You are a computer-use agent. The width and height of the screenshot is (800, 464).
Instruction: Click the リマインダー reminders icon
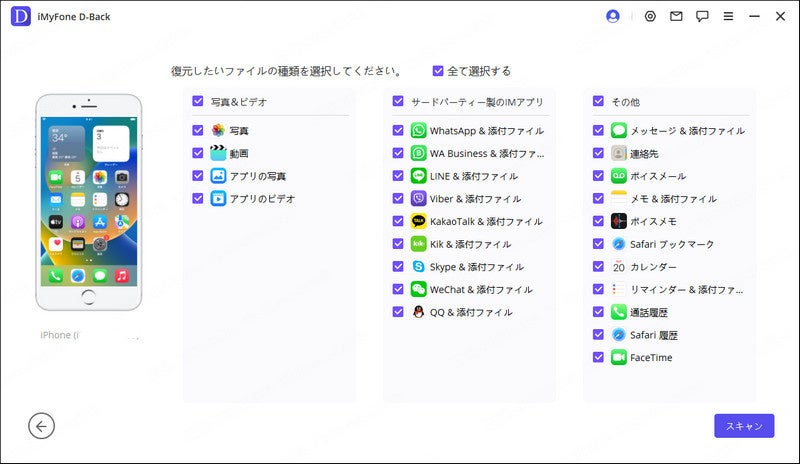618,289
